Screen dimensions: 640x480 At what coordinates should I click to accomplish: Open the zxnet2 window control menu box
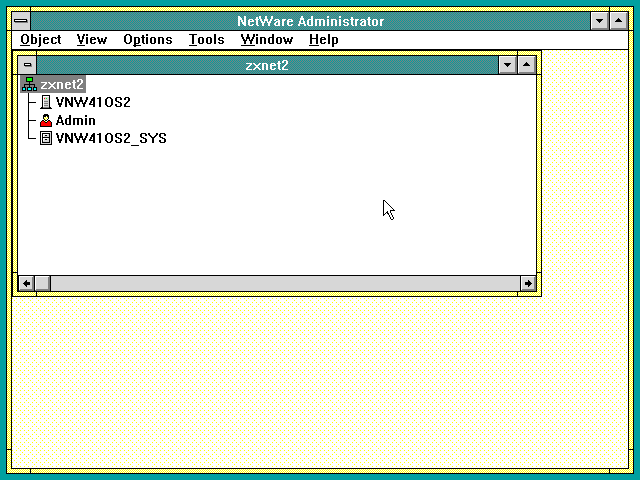[x=27, y=64]
